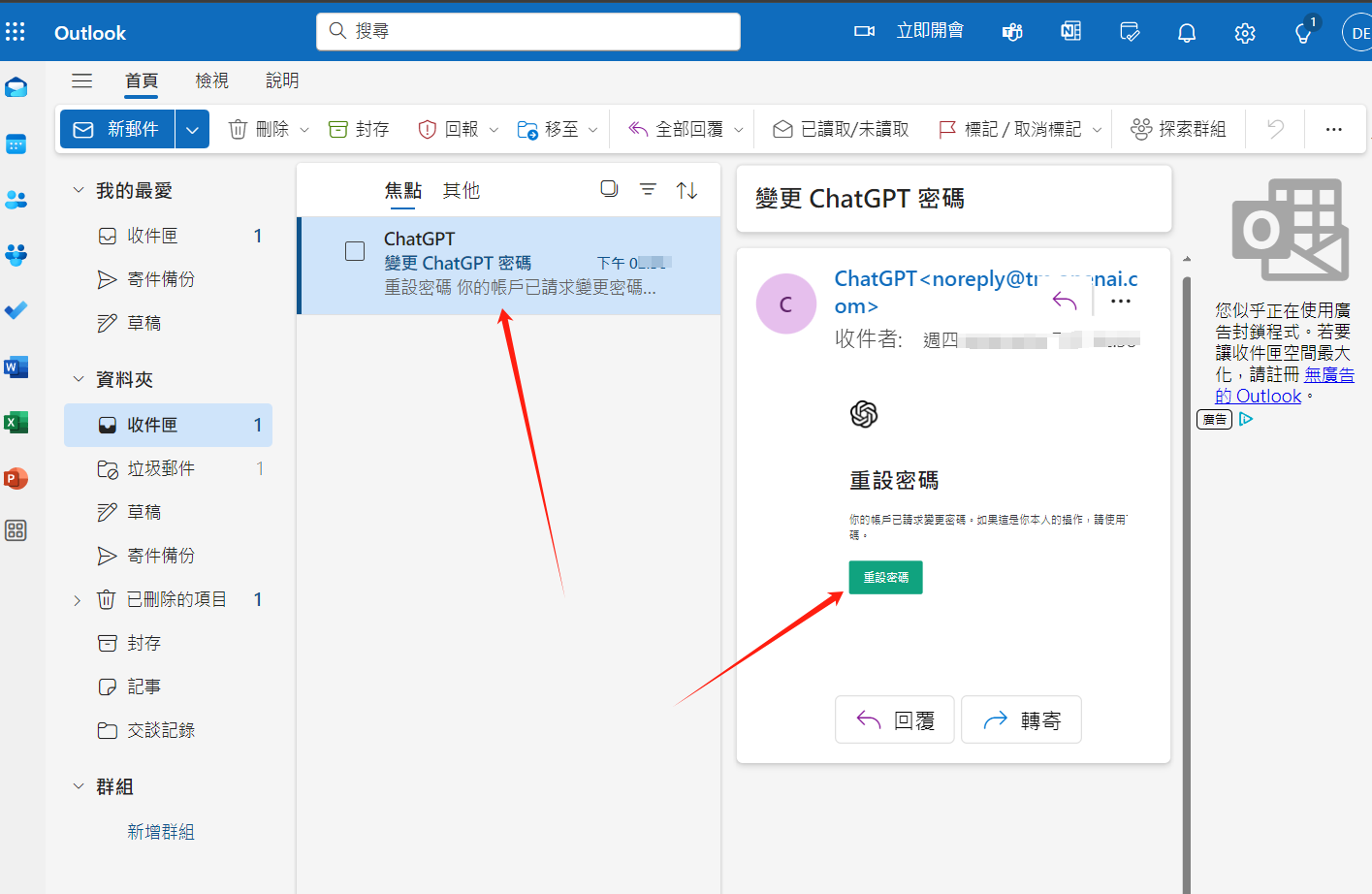Click 已讀取/未讀取 toolbar button

pyautogui.click(x=841, y=129)
